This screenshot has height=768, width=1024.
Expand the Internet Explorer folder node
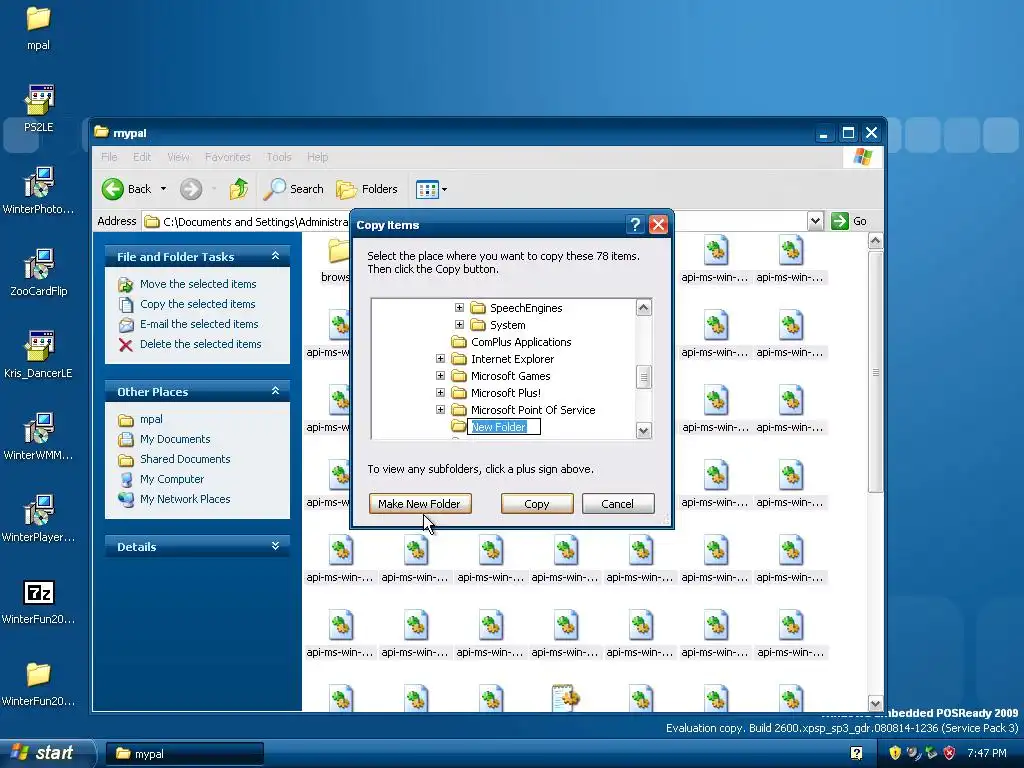[x=440, y=359]
